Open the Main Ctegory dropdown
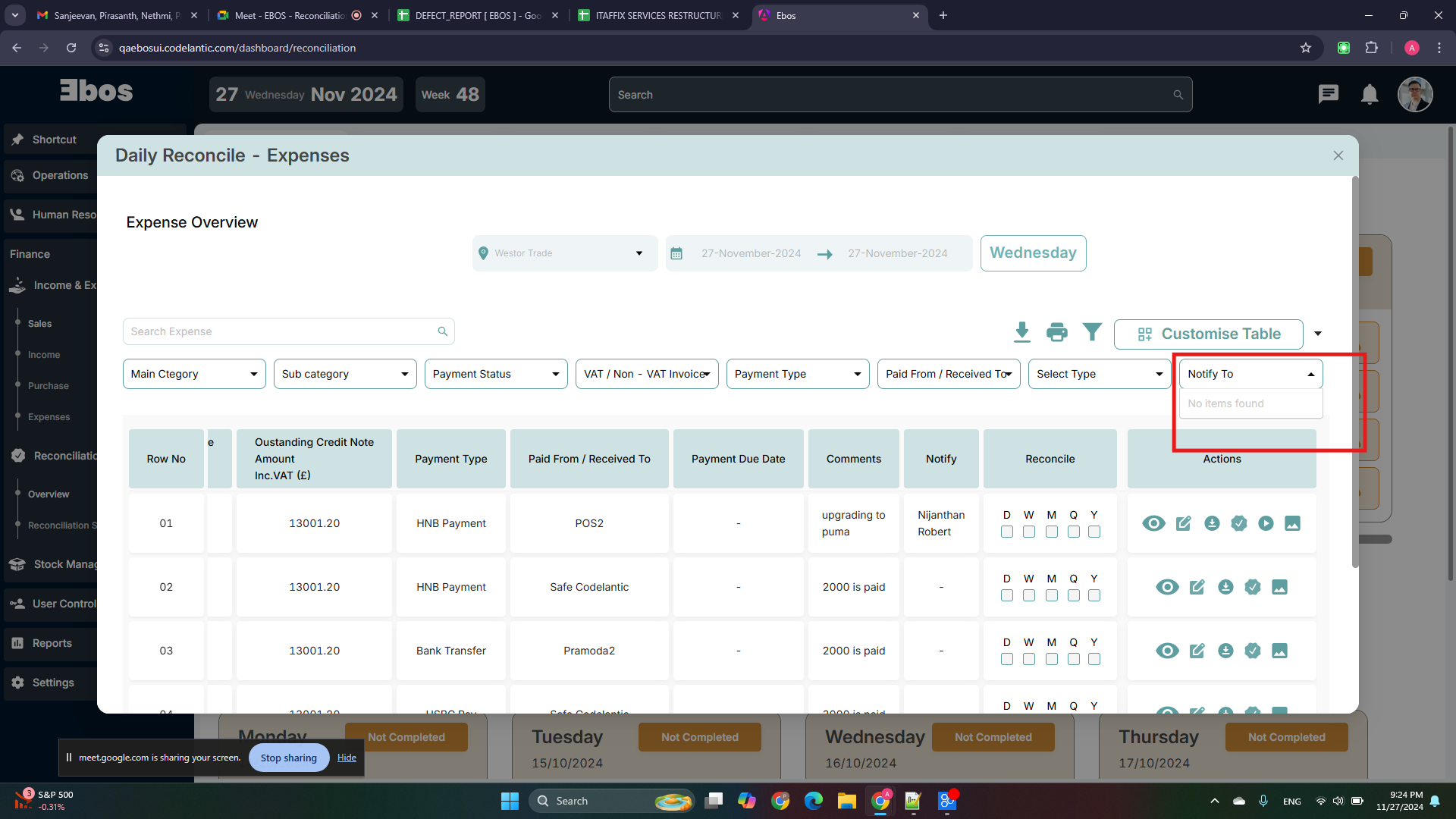Viewport: 1456px width, 819px height. click(194, 374)
